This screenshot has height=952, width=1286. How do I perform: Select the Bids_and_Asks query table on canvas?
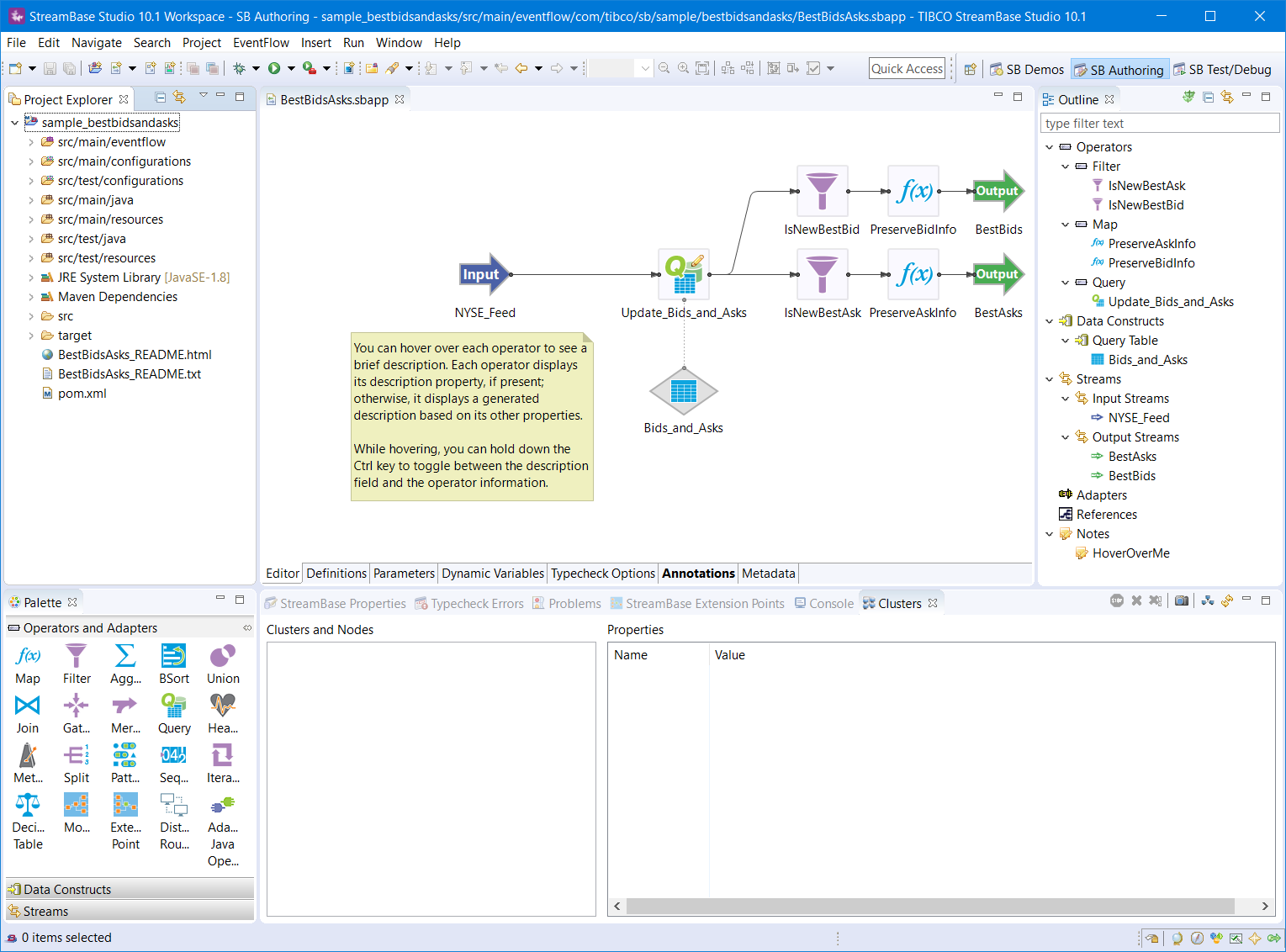tap(684, 392)
